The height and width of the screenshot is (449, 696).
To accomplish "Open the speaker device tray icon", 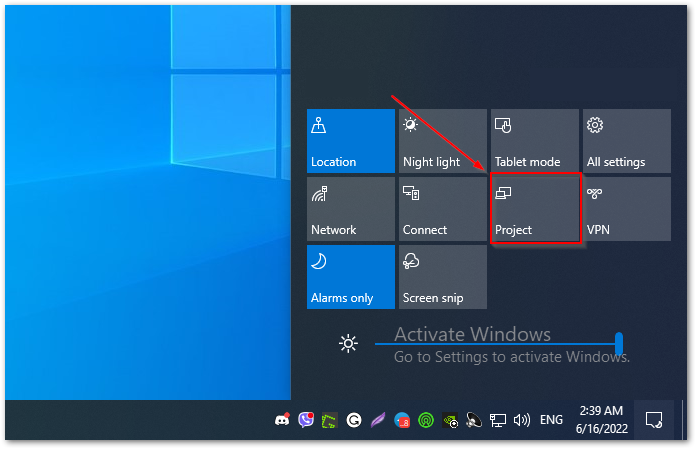I will 474,420.
